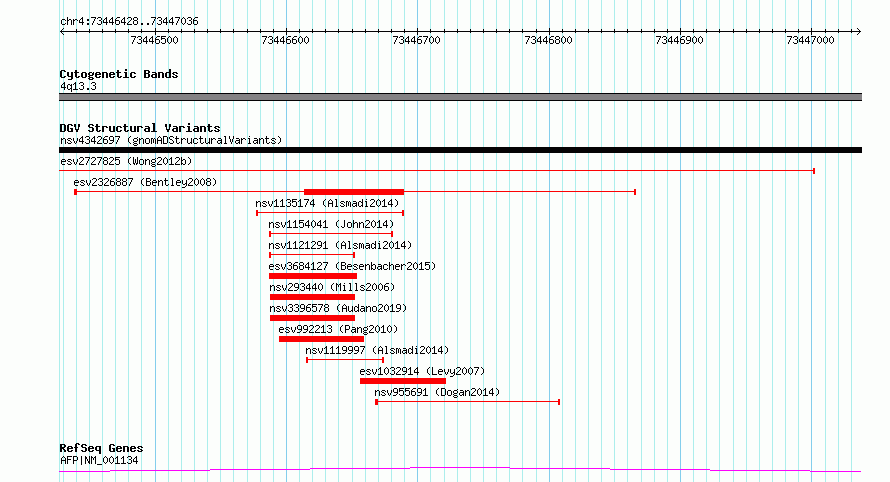Click ruler position 73446800
This screenshot has width=890, height=482.
[548, 40]
